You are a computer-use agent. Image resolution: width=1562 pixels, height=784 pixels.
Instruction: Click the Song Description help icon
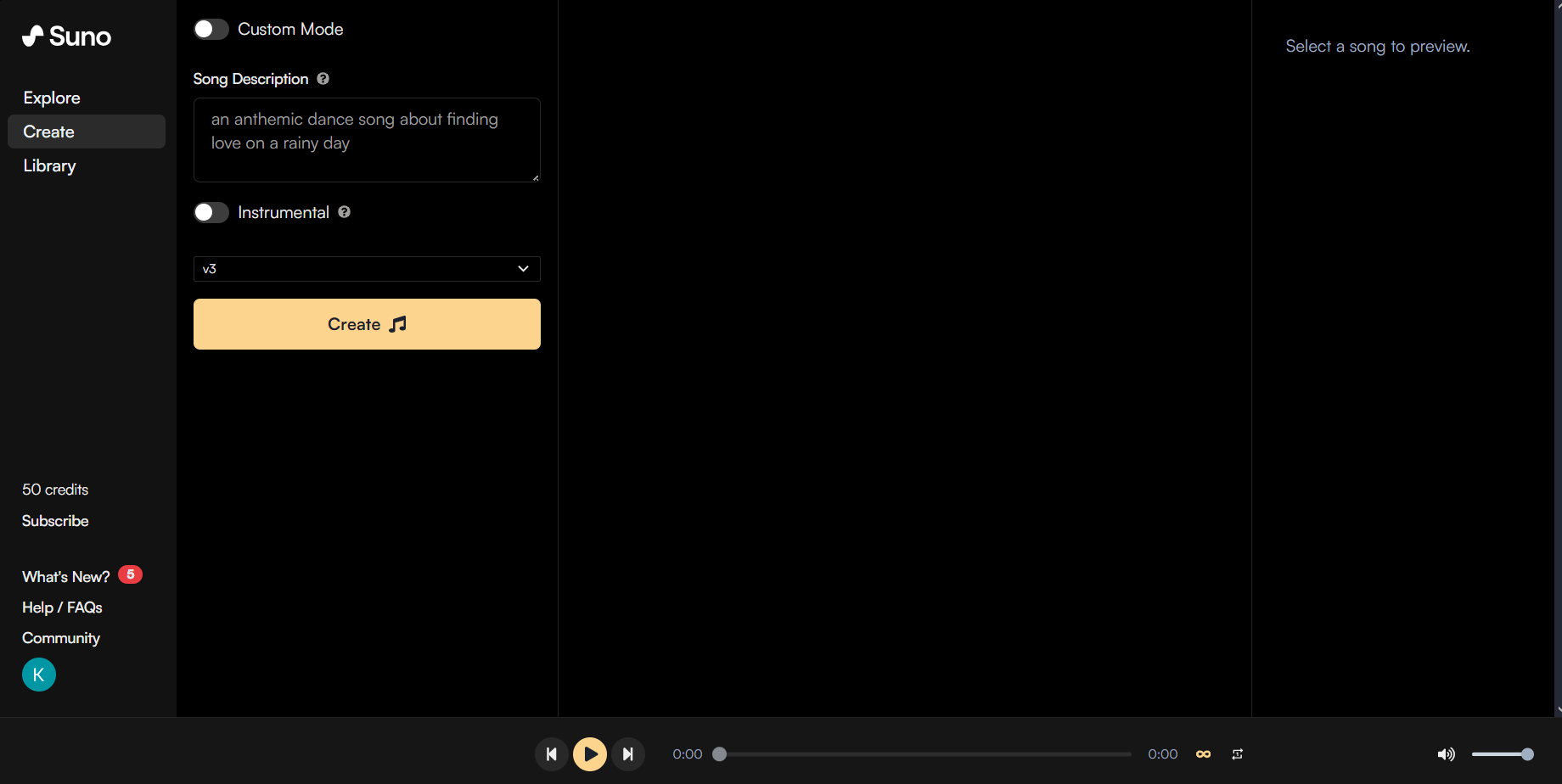[x=323, y=79]
